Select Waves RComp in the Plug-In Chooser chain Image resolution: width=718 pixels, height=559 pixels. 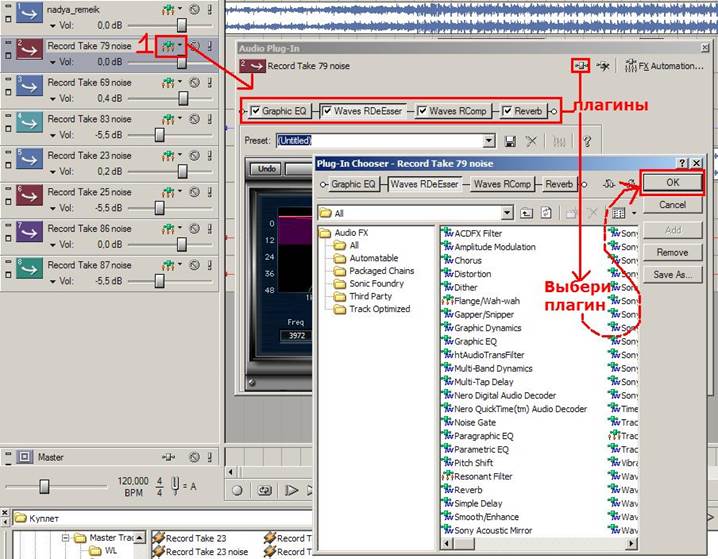coord(502,184)
